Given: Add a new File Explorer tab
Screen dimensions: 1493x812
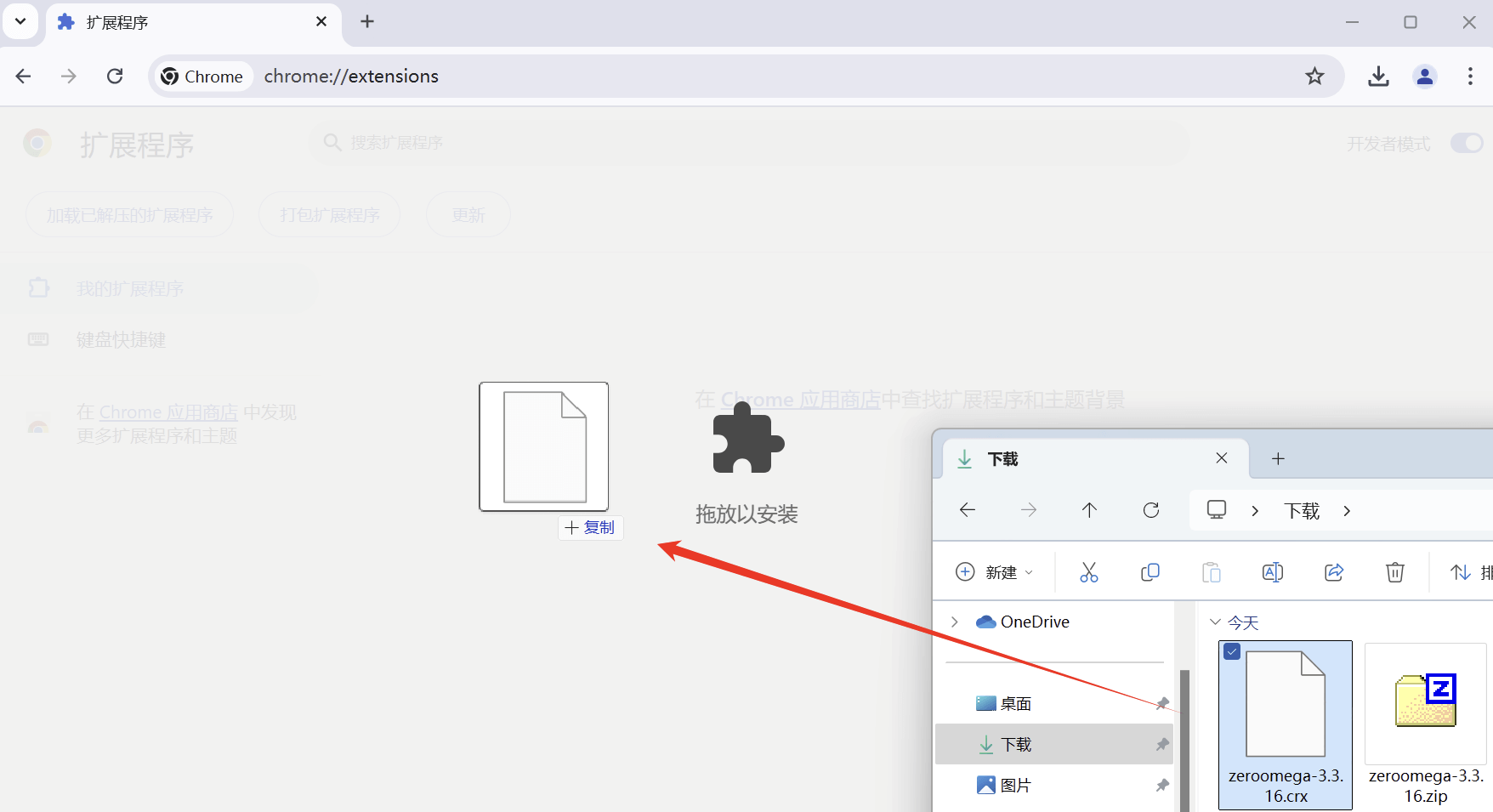Looking at the screenshot, I should [1278, 459].
